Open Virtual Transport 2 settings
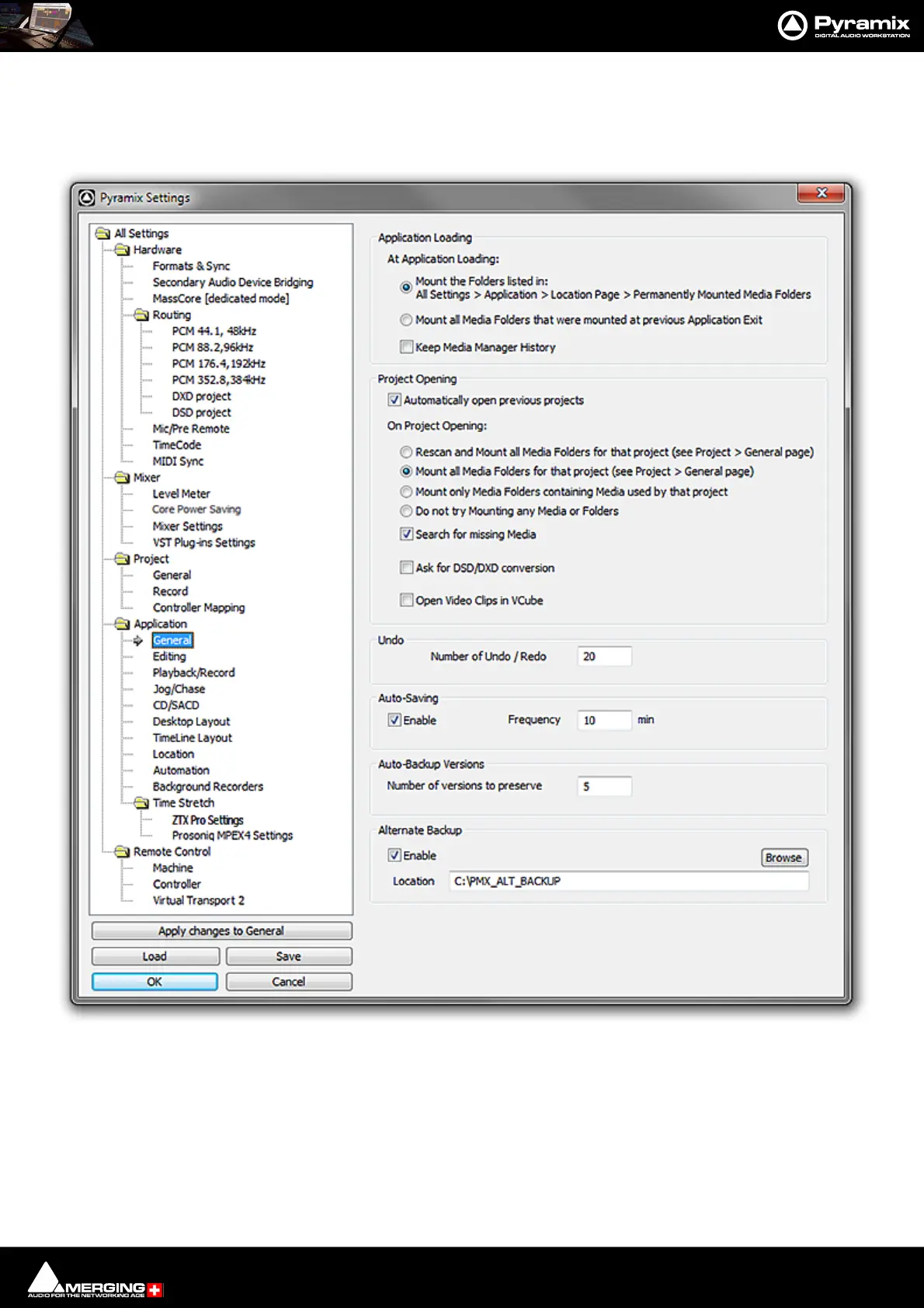The width and height of the screenshot is (924, 1308). (198, 901)
